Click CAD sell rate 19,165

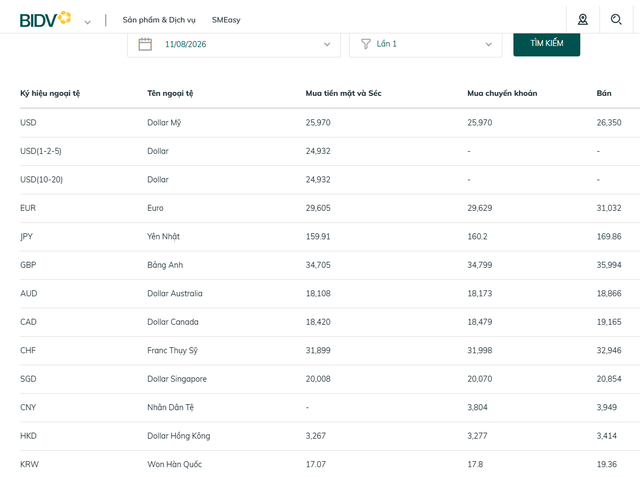coord(609,322)
